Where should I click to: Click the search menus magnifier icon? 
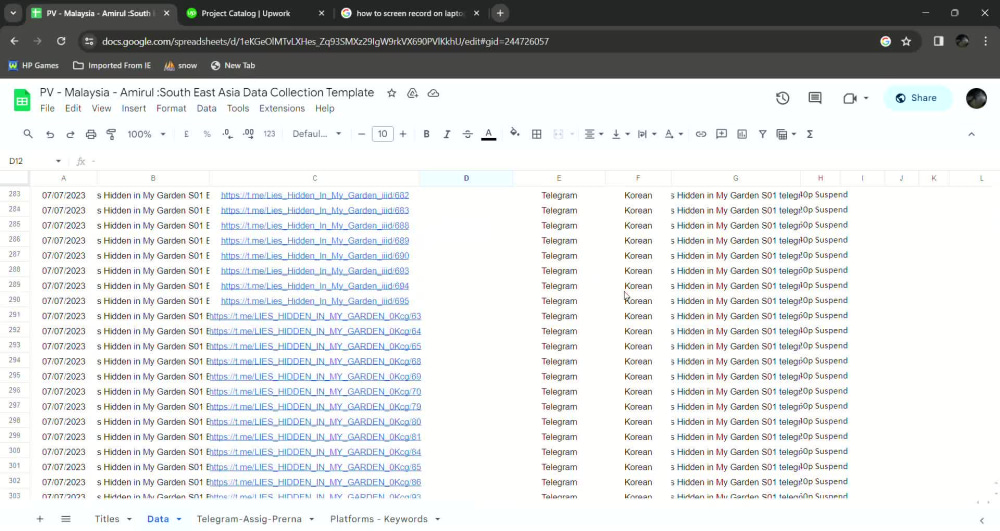pos(28,134)
